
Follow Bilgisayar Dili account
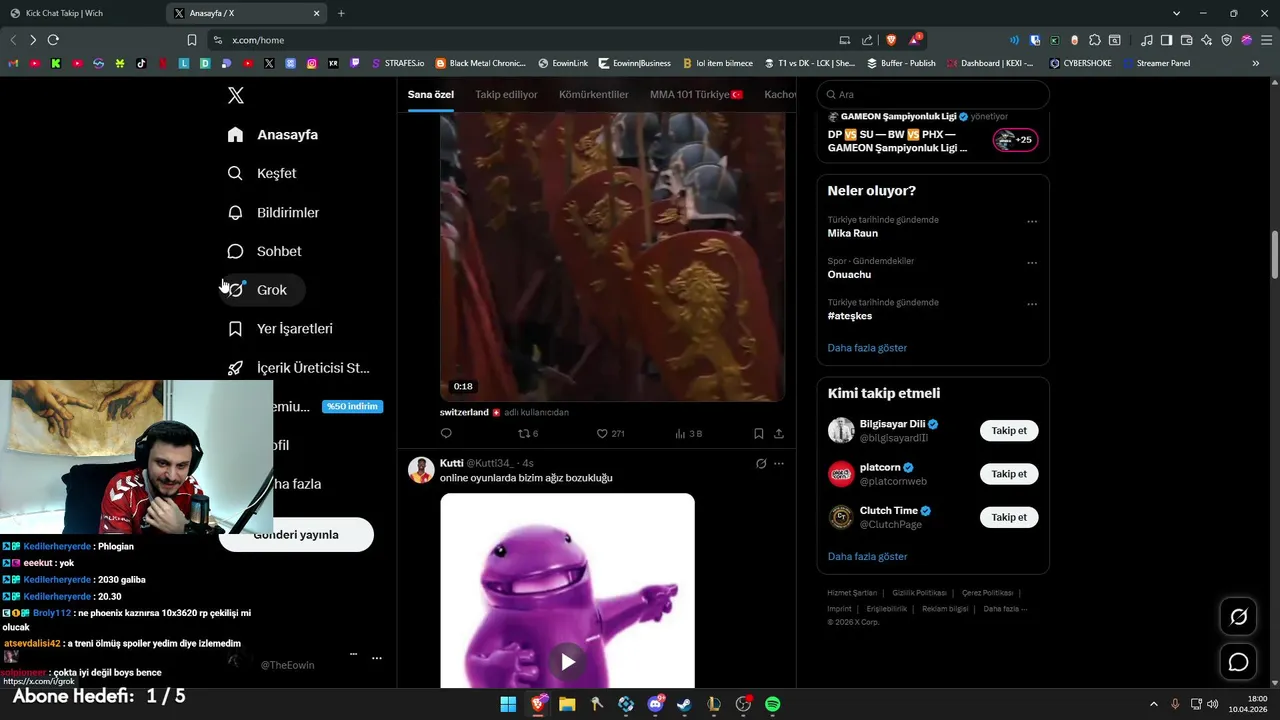coord(1009,431)
